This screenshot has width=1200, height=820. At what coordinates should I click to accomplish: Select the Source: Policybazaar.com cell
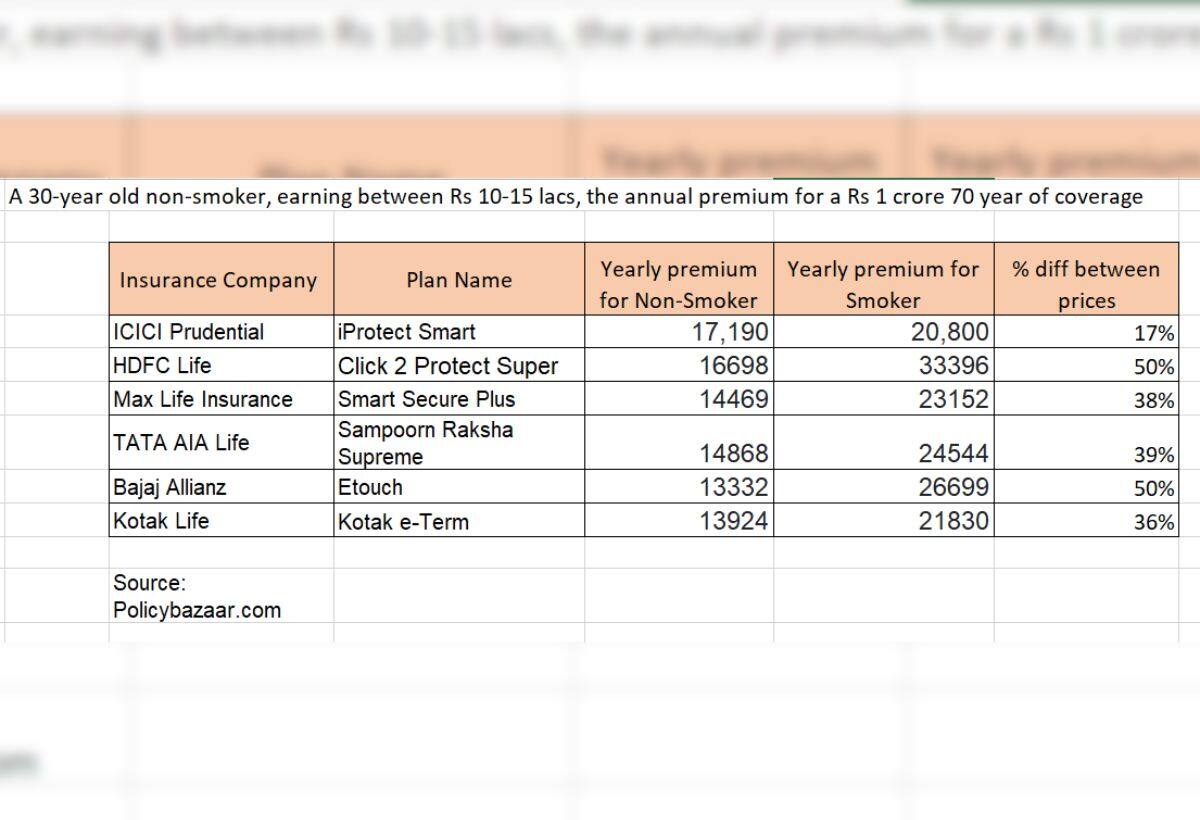[x=221, y=596]
